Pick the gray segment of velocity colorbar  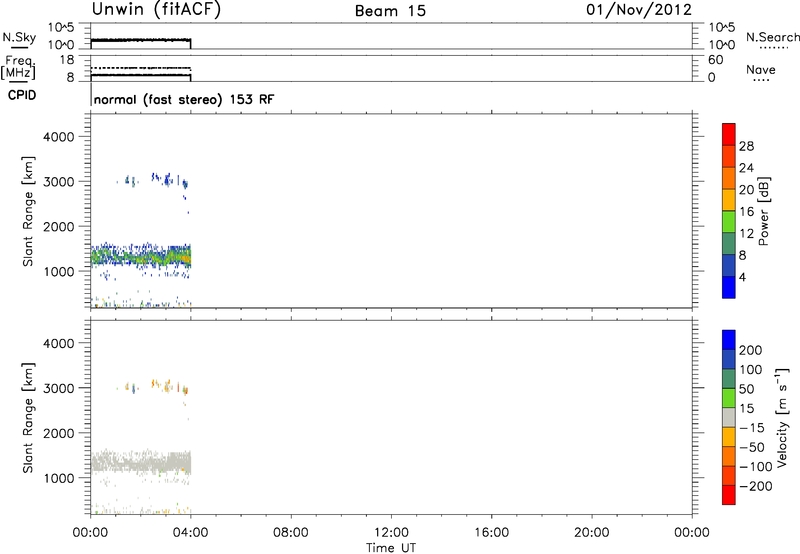point(729,417)
